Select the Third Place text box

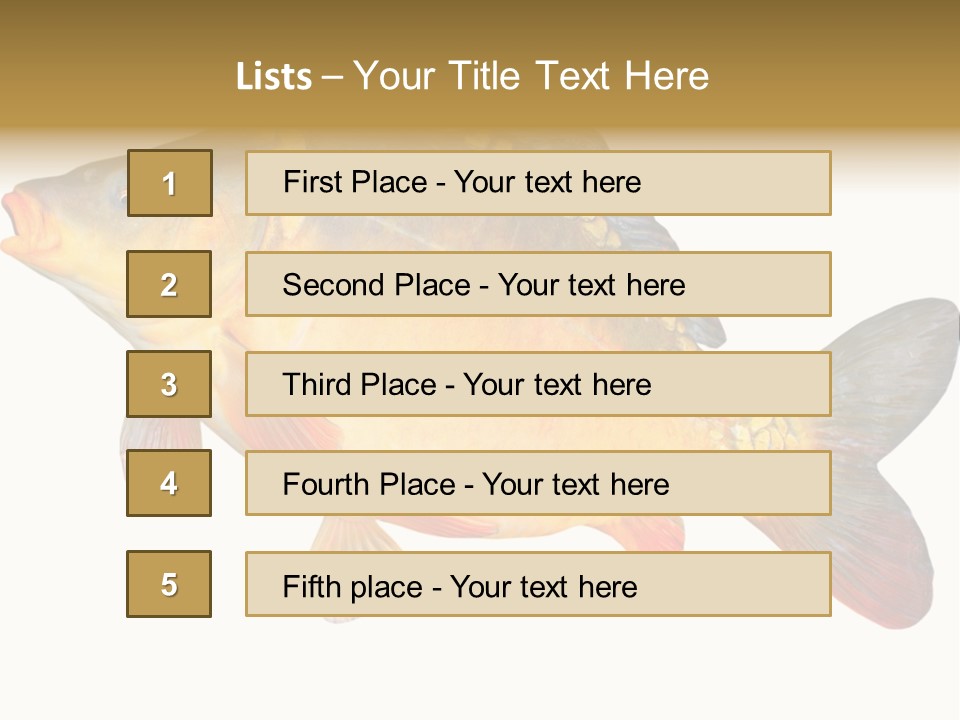tap(538, 384)
